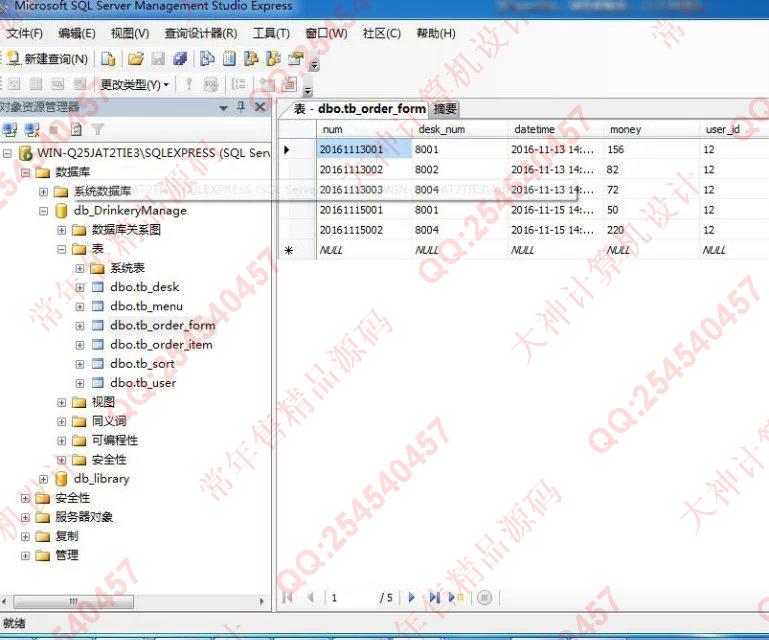The height and width of the screenshot is (640, 769).
Task: Click the Filter funnel icon
Action: [x=98, y=129]
